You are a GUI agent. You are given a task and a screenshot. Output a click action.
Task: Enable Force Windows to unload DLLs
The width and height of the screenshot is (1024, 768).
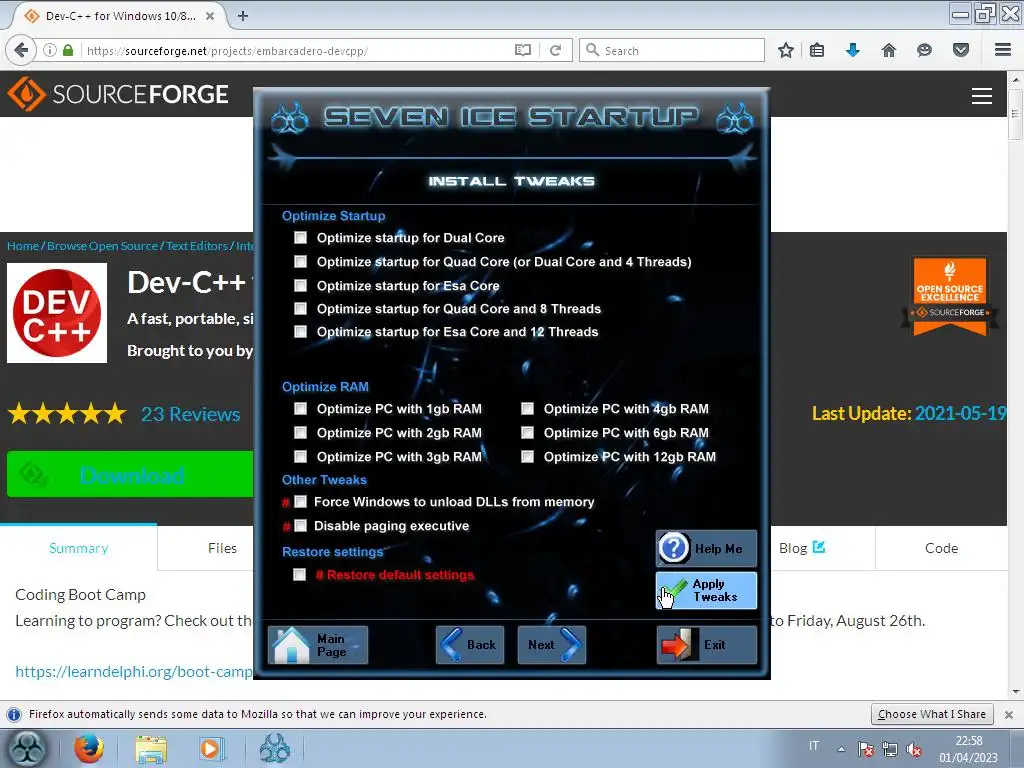(300, 502)
